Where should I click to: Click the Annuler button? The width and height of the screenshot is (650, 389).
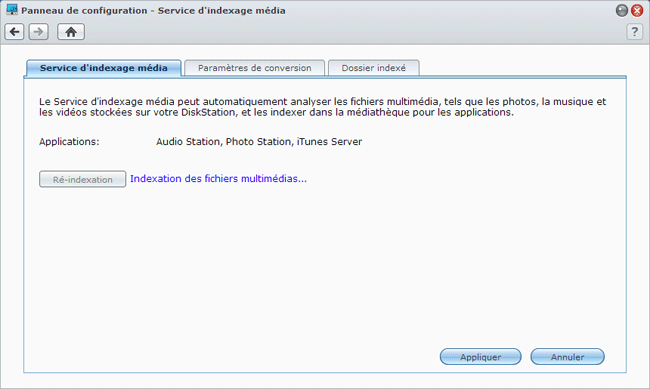pos(568,357)
